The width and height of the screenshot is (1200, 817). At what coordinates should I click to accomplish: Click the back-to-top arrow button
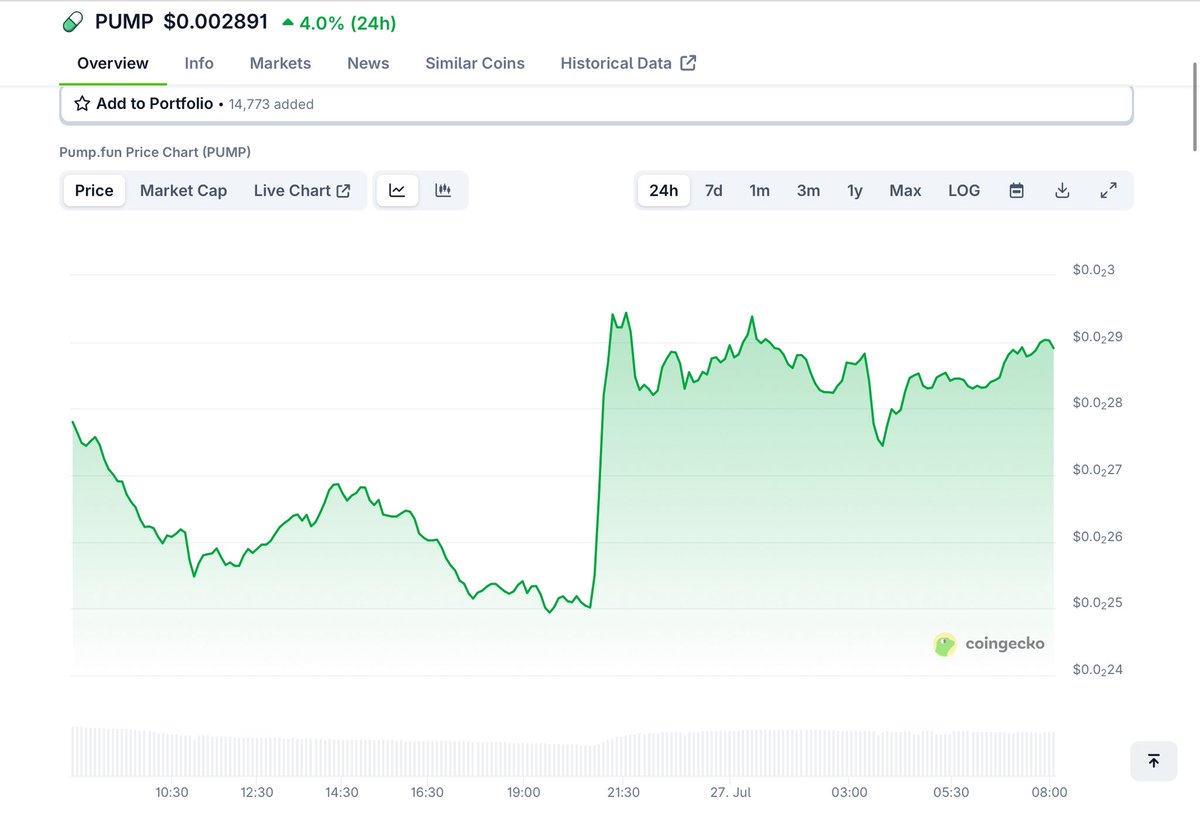[1154, 761]
